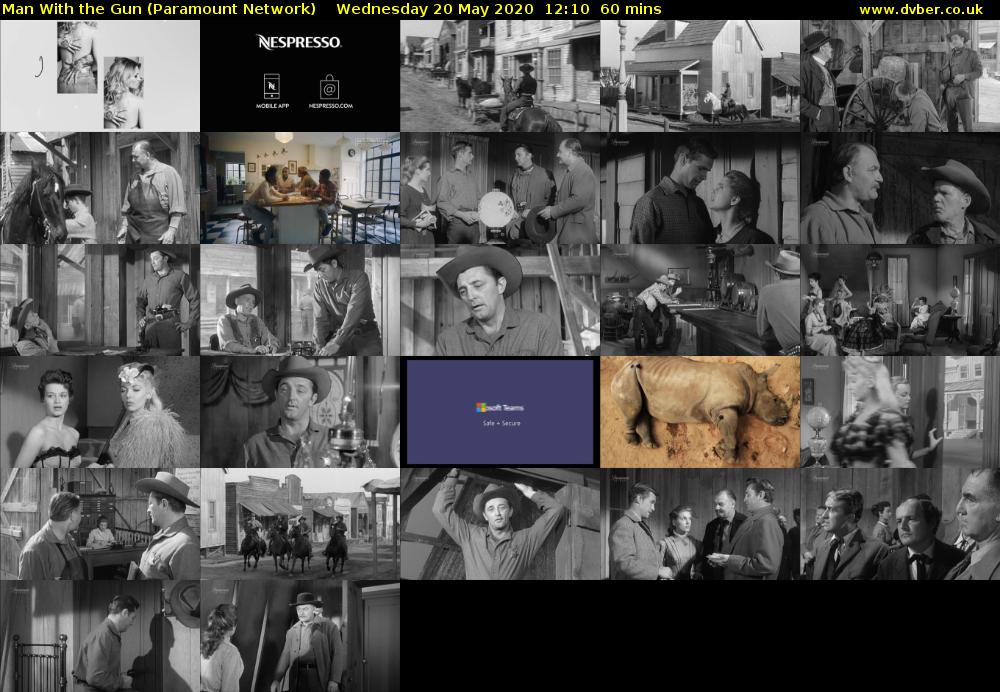The height and width of the screenshot is (692, 1000).
Task: Click the duration "60 mins"
Action: [x=631, y=10]
